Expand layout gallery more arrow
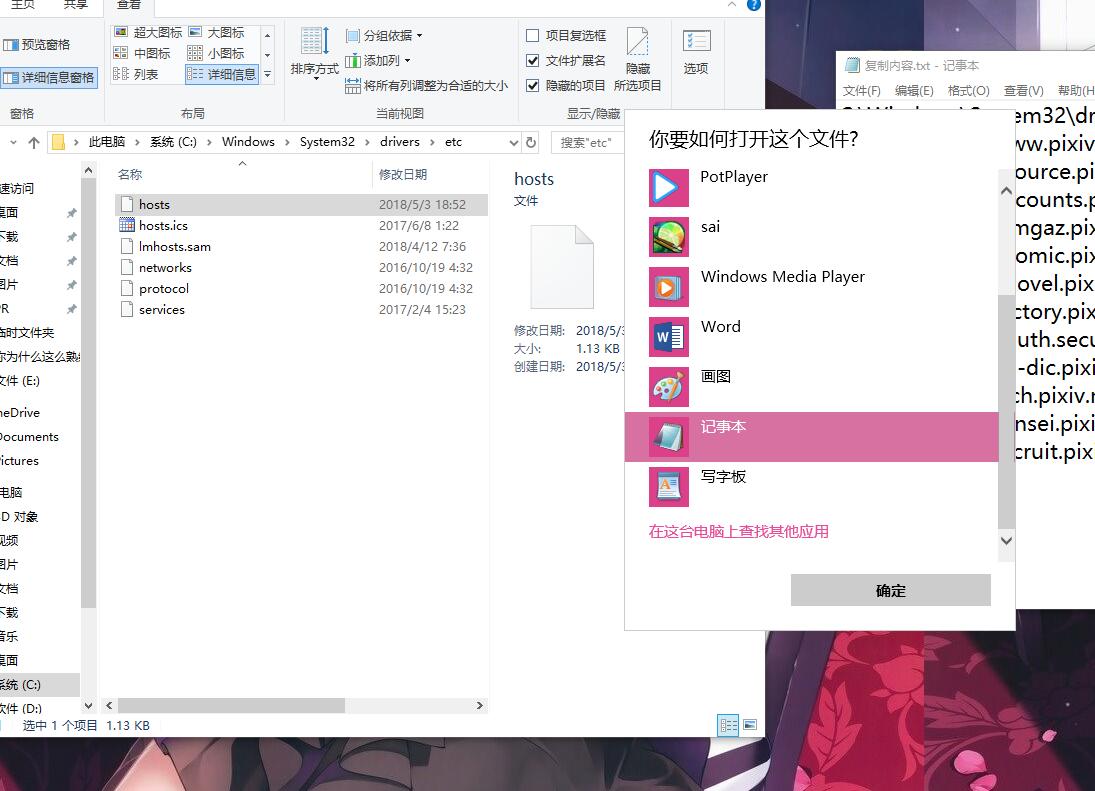Screen dimensions: 1095x791 [267, 75]
